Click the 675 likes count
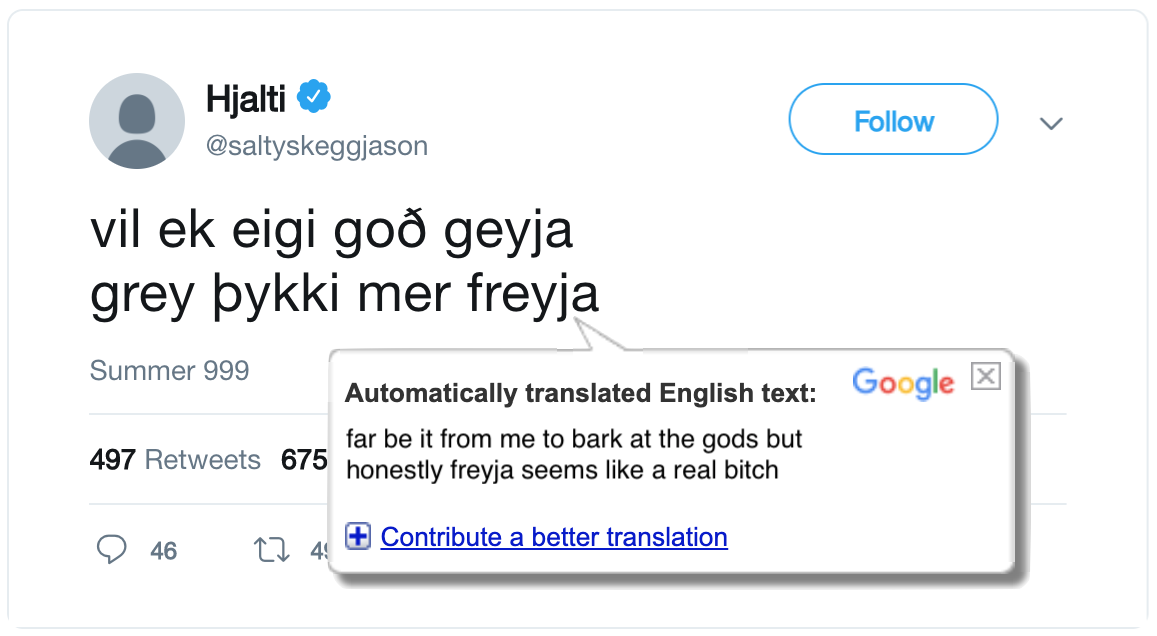Viewport: 1157px width, 636px height. click(x=304, y=460)
